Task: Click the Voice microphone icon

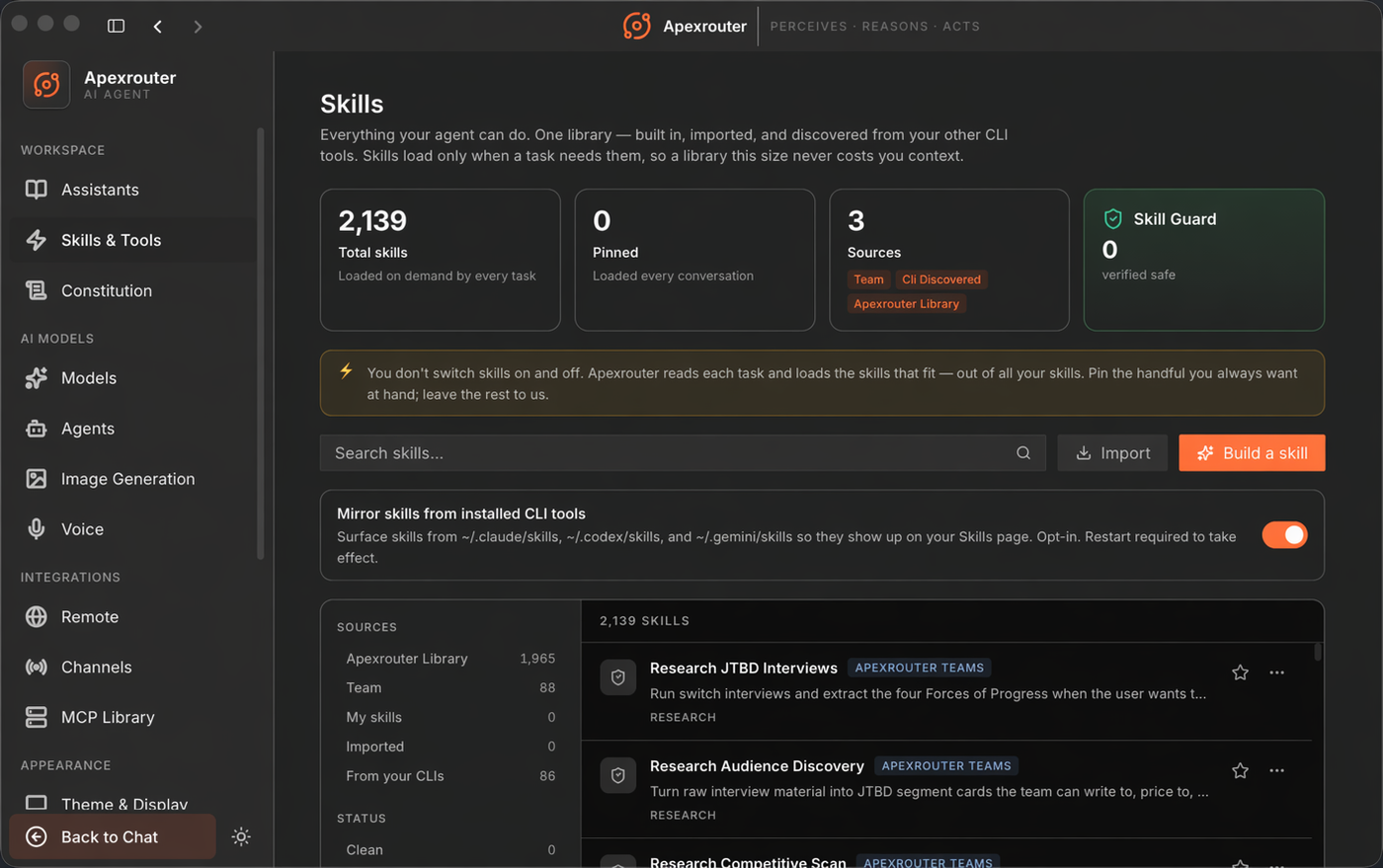Action: (37, 529)
